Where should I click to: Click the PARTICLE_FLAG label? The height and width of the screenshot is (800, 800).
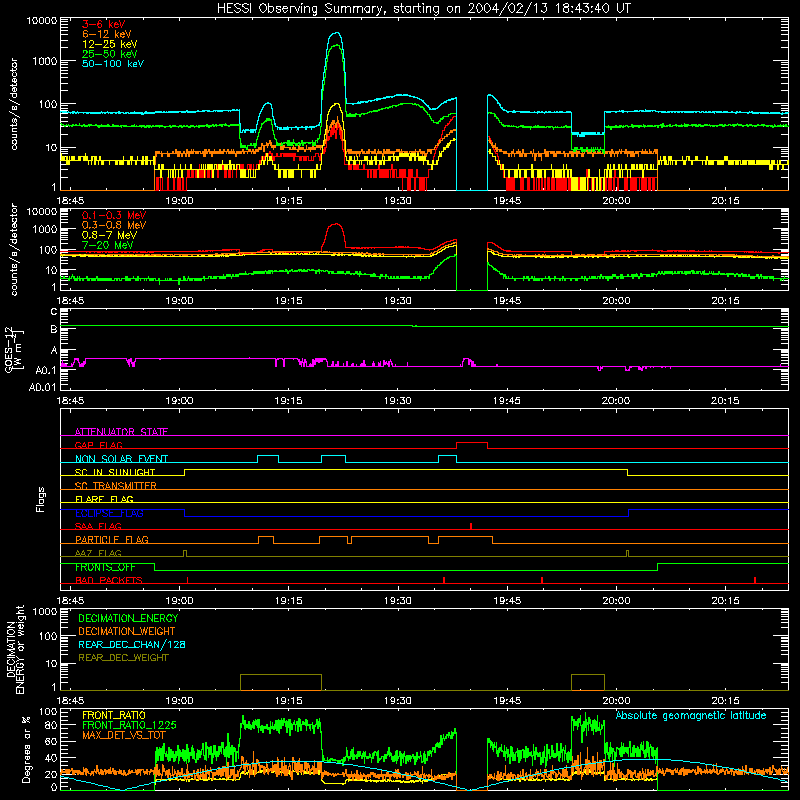112,539
